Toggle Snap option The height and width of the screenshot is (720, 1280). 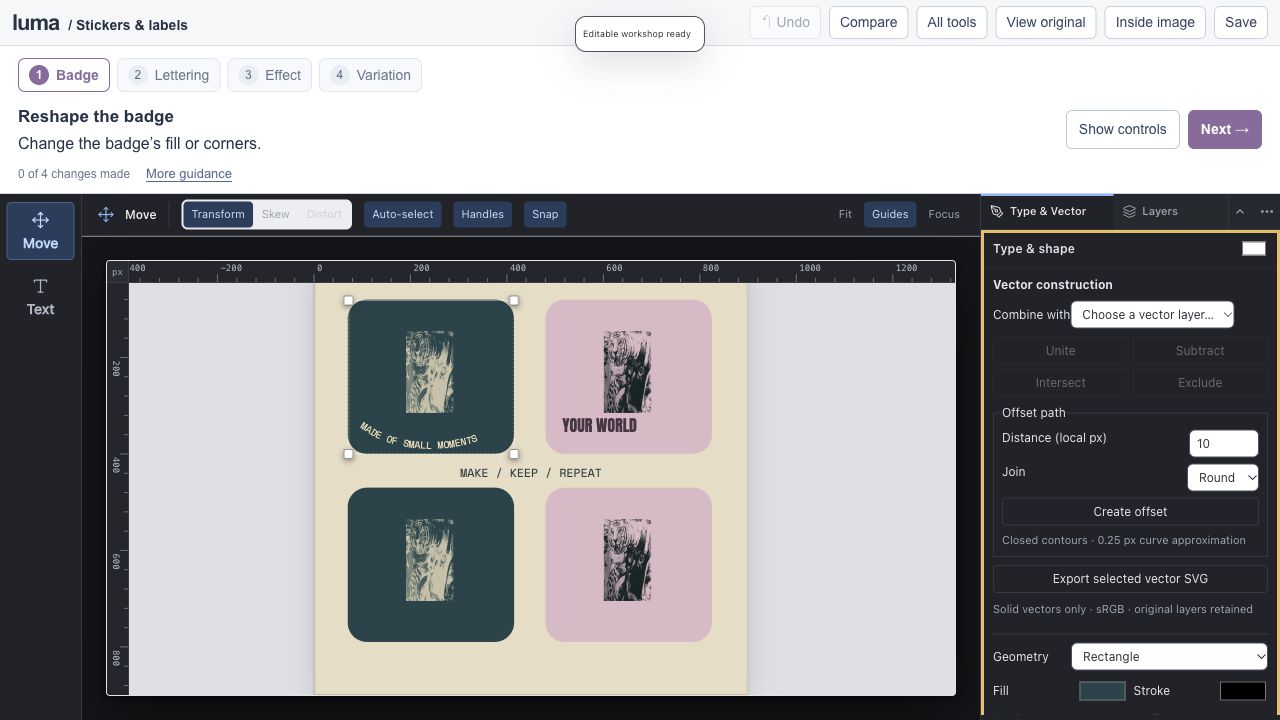point(545,214)
